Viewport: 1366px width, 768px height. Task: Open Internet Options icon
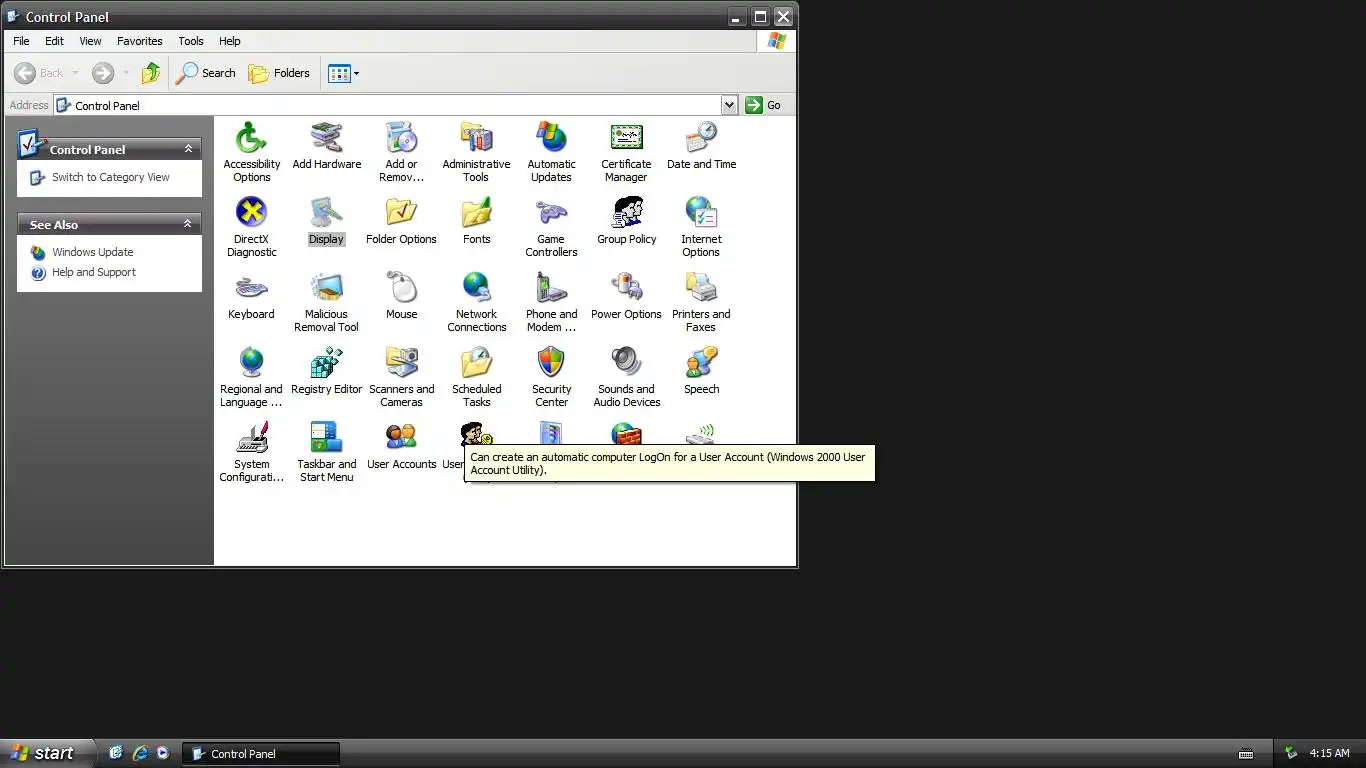point(701,212)
